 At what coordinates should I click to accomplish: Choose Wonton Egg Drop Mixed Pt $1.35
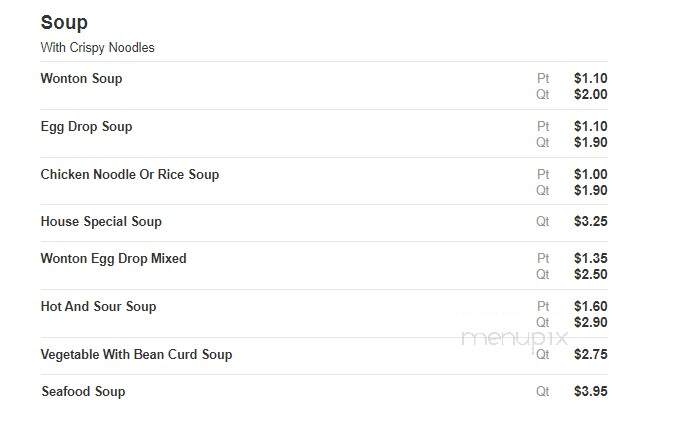[590, 259]
